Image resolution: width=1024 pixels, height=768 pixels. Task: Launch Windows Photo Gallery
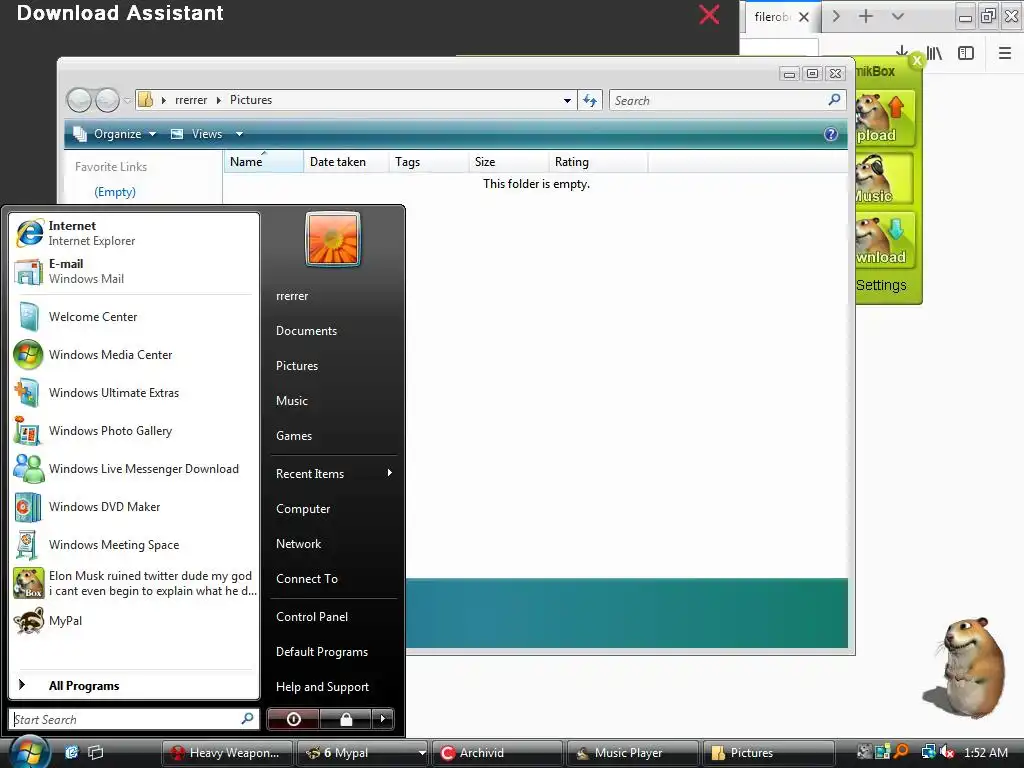click(x=134, y=430)
